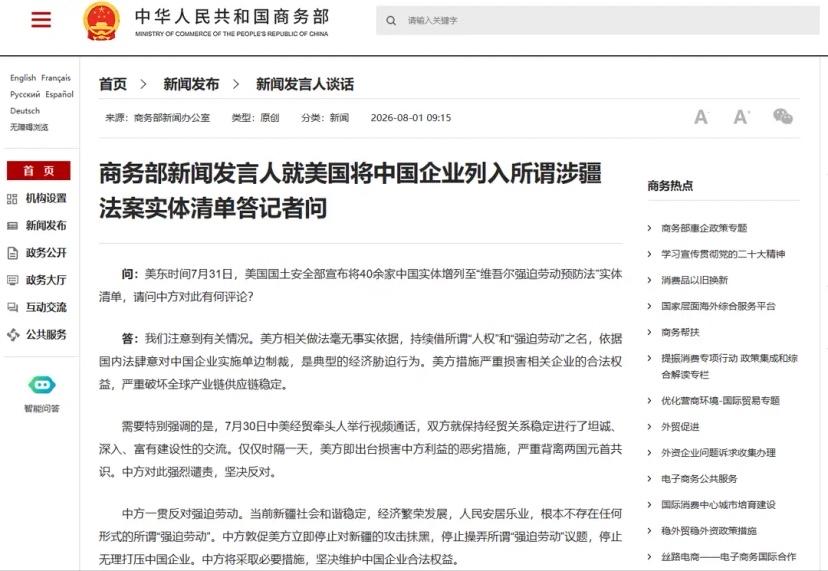Open 无障碍浏览 accessibility mode link
The width and height of the screenshot is (828, 571).
[x=29, y=127]
